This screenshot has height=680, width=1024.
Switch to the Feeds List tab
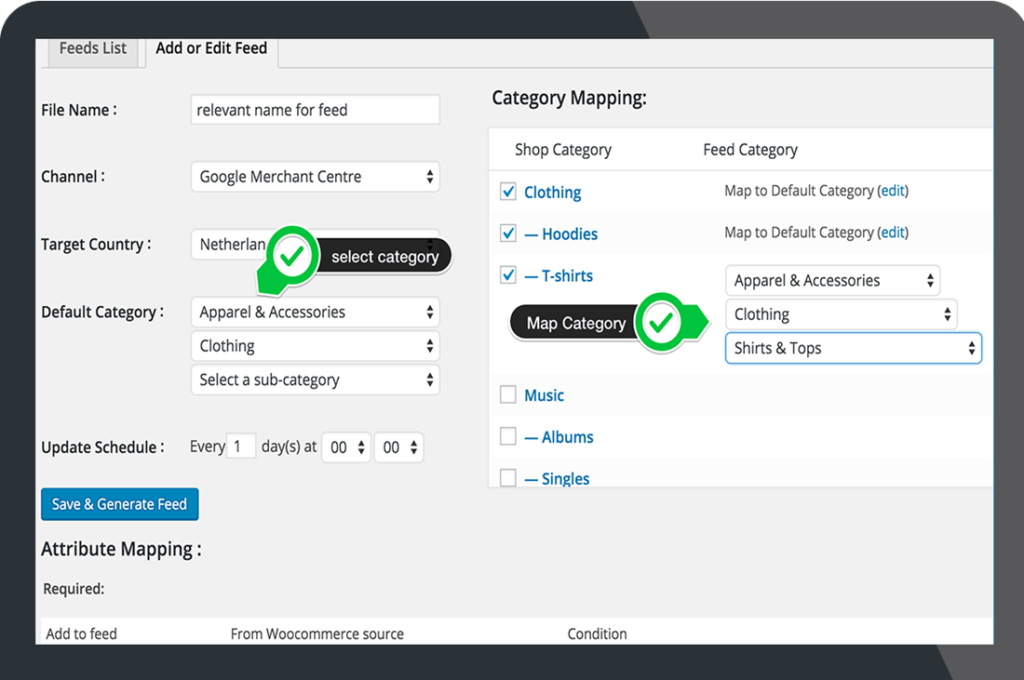[x=92, y=47]
